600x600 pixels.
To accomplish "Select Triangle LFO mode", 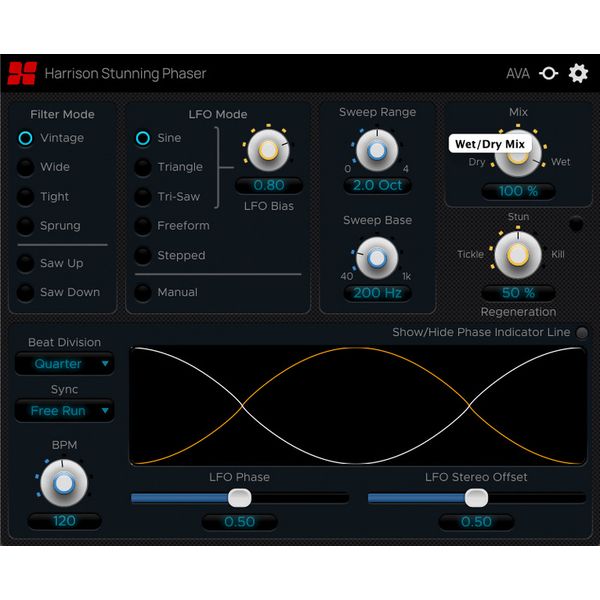I will click(x=143, y=167).
